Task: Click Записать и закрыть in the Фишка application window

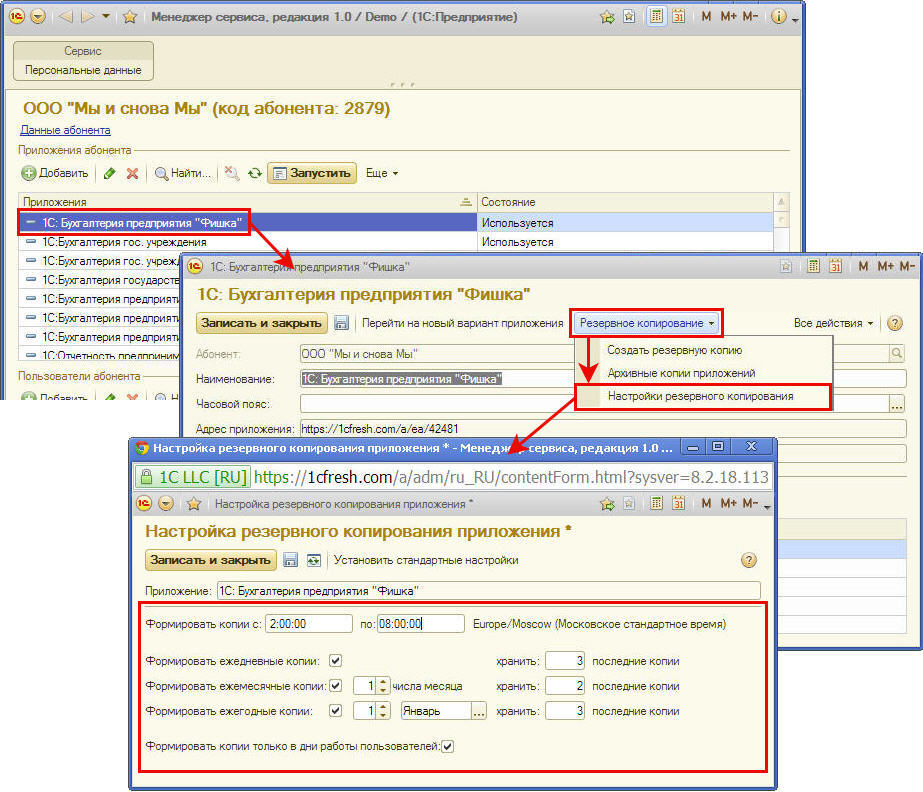Action: tap(261, 323)
